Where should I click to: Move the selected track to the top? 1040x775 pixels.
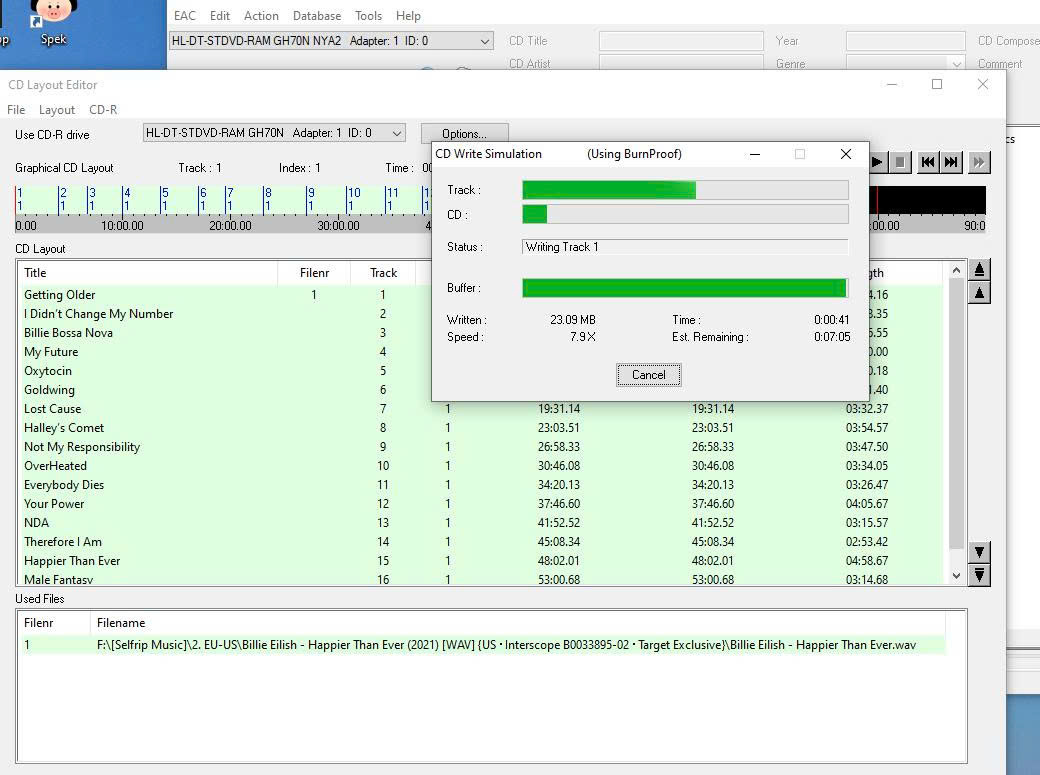(x=979, y=269)
